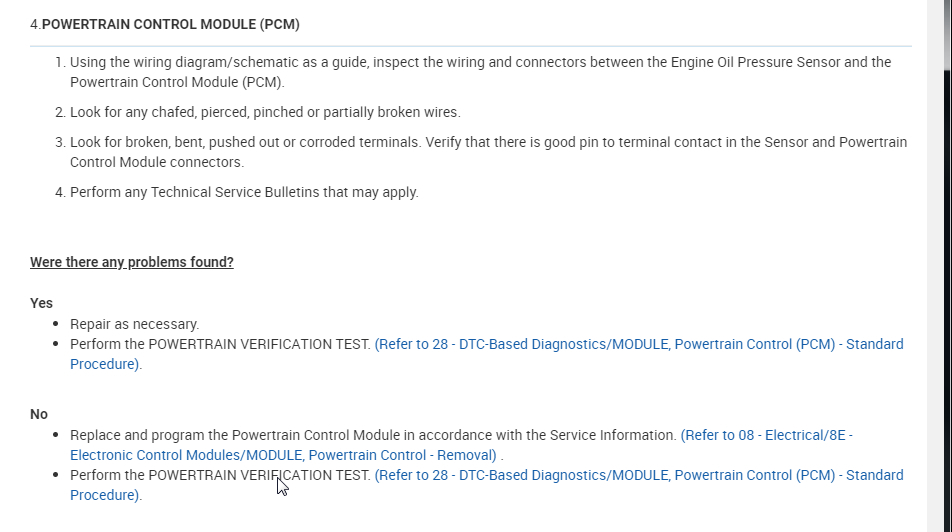Click 'POWERTRAIN VERIFICATION TEST' text under Yes

click(x=259, y=344)
